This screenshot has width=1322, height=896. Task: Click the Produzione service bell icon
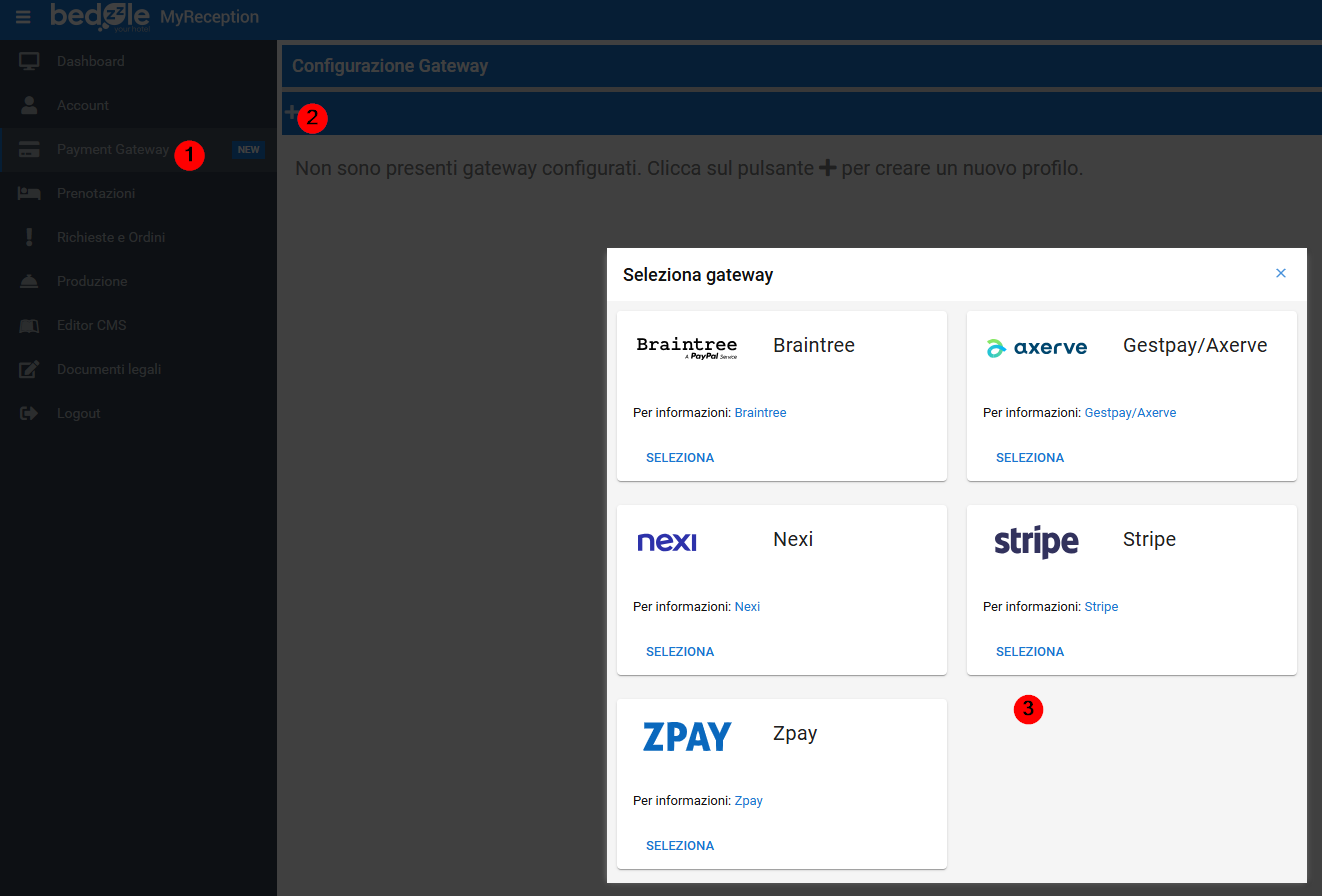(29, 282)
